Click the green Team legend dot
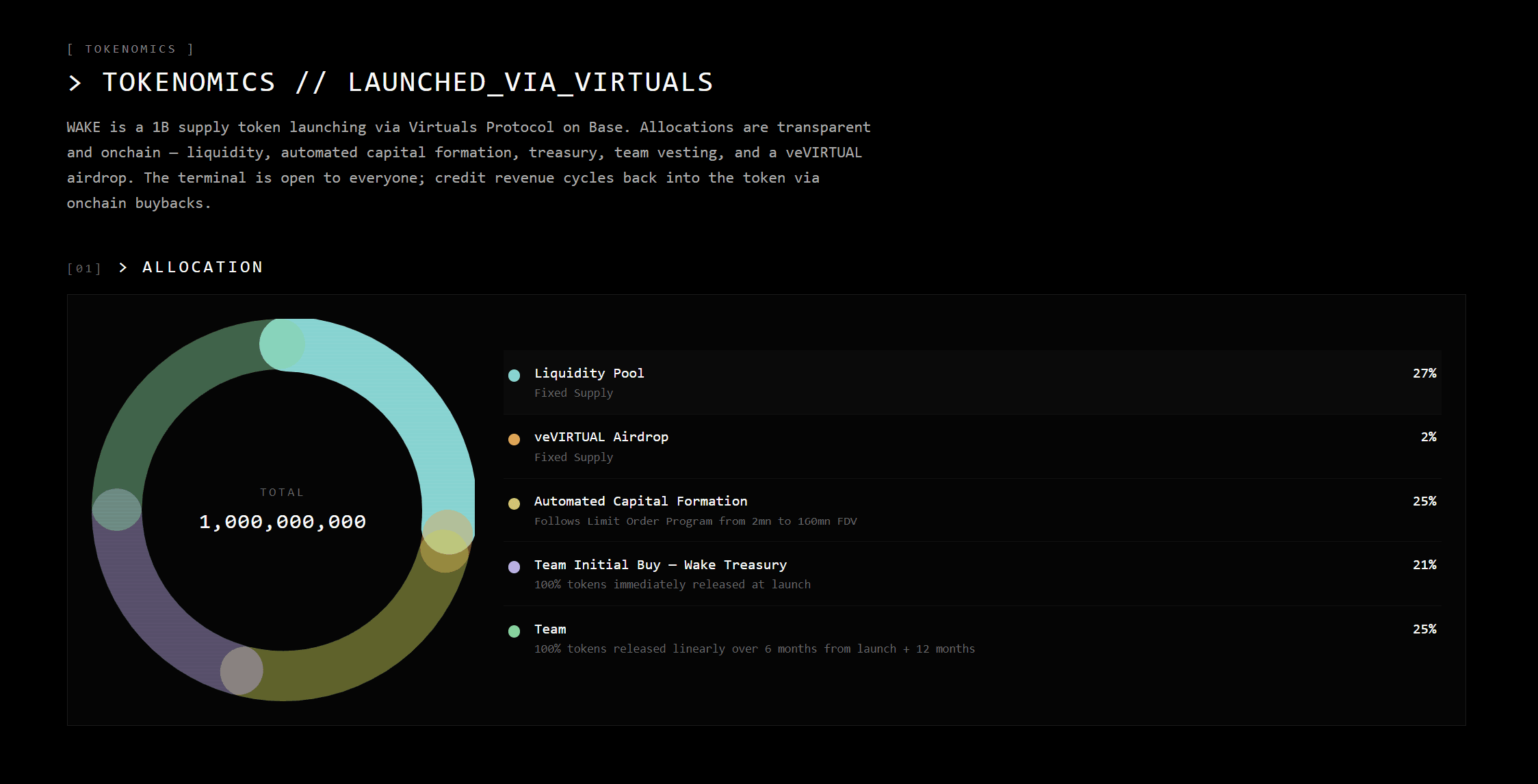The width and height of the screenshot is (1538, 784). pyautogui.click(x=514, y=631)
